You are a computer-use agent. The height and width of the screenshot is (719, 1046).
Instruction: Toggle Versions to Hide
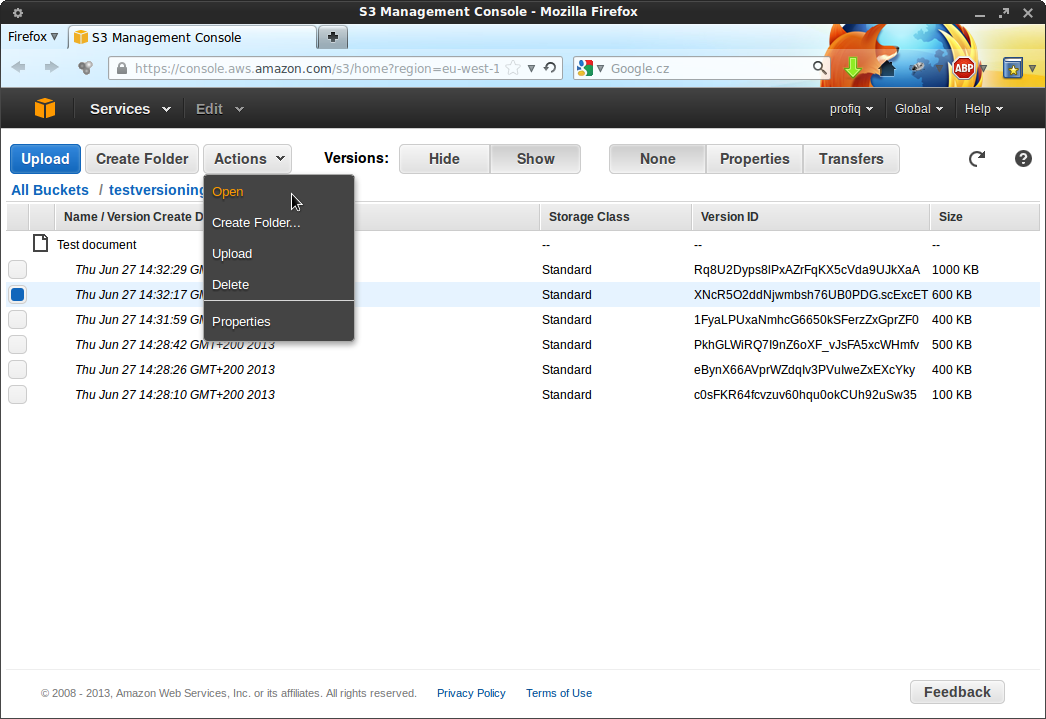coord(444,159)
